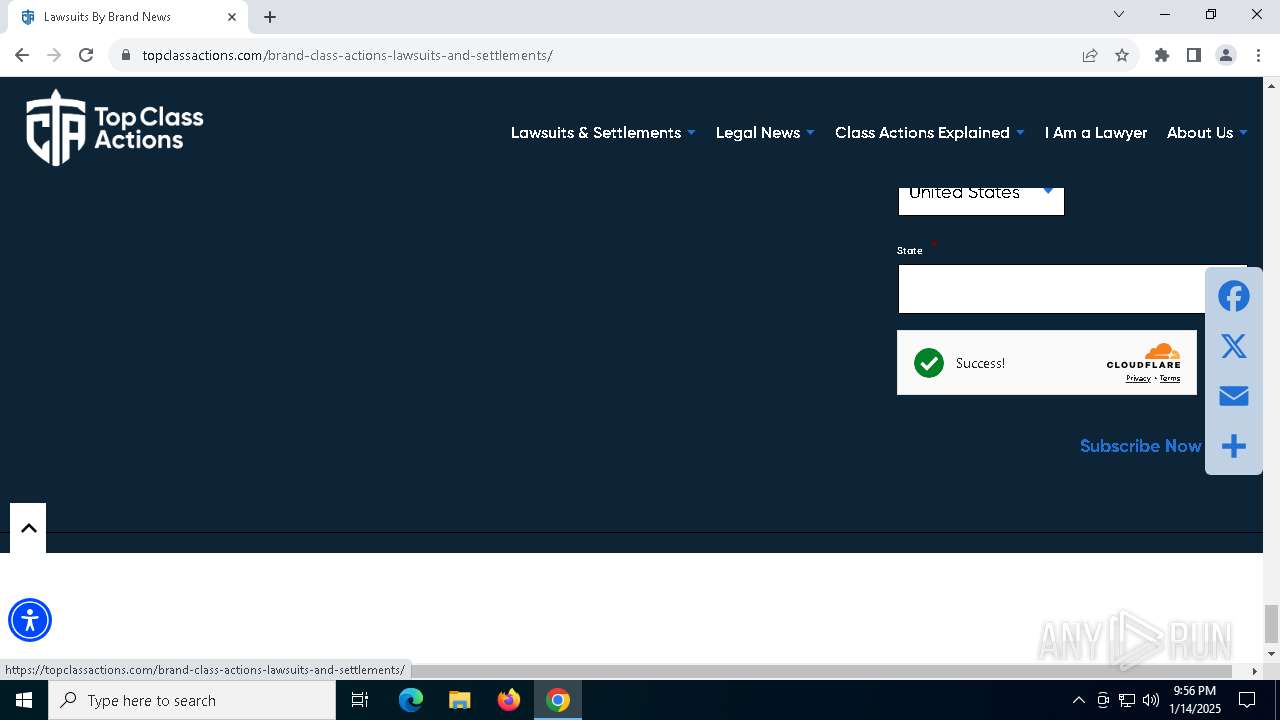Launch Microsoft Edge from taskbar
Image resolution: width=1280 pixels, height=720 pixels.
pos(411,700)
